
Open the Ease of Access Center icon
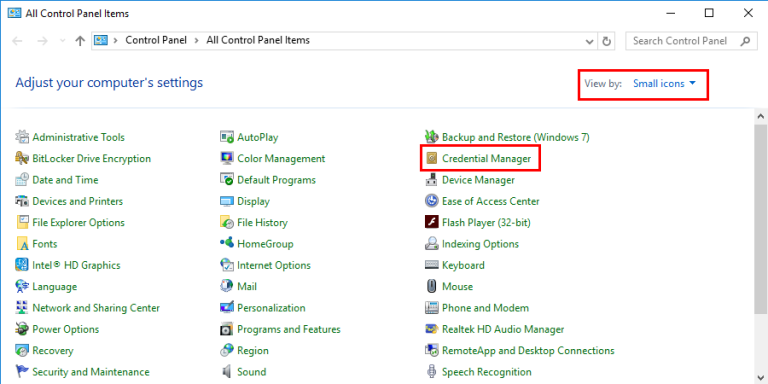click(x=432, y=201)
